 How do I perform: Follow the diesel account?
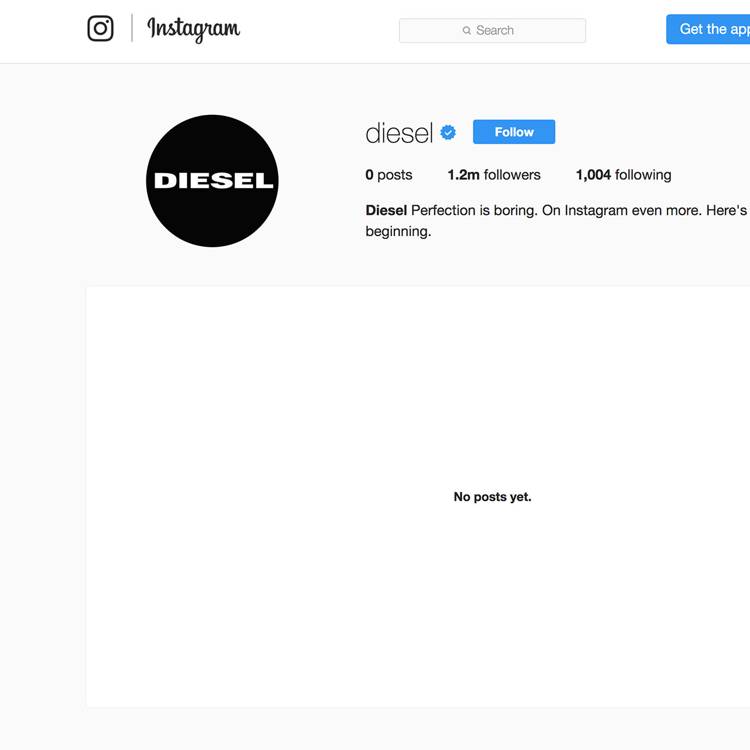[514, 132]
